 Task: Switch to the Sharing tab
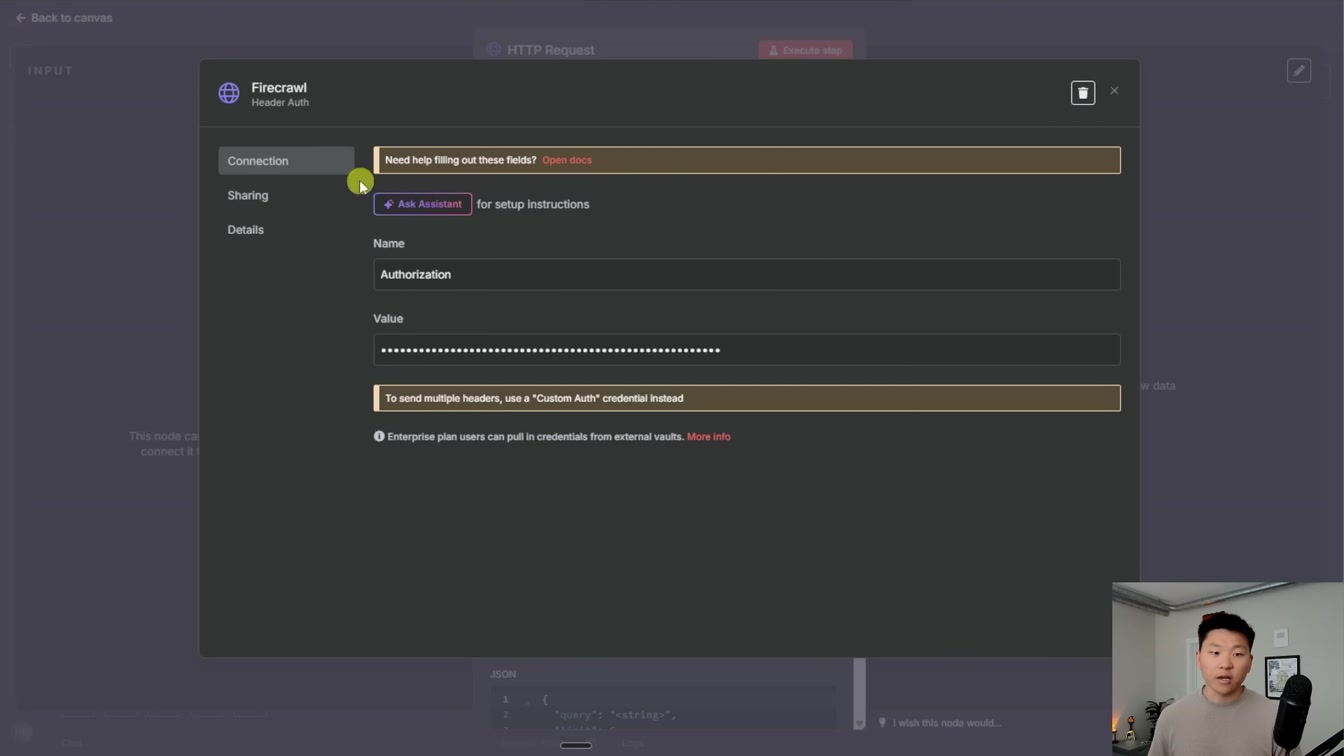tap(248, 195)
